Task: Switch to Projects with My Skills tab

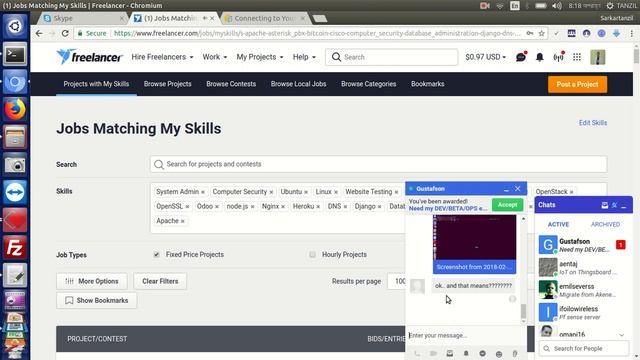Action: tap(96, 84)
